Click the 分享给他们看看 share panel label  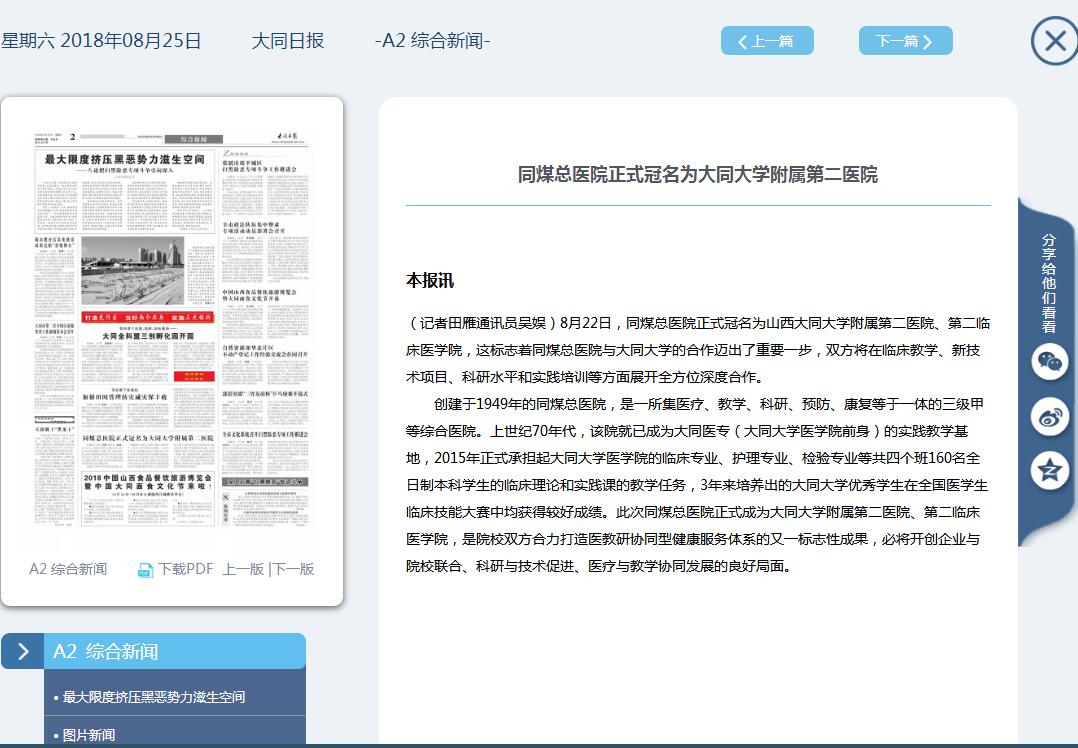coord(1048,283)
